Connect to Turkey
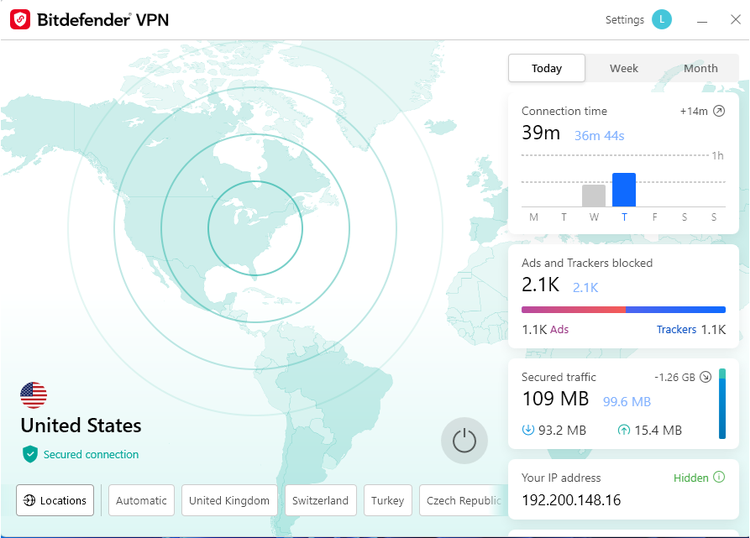The height and width of the screenshot is (538, 750). point(387,500)
